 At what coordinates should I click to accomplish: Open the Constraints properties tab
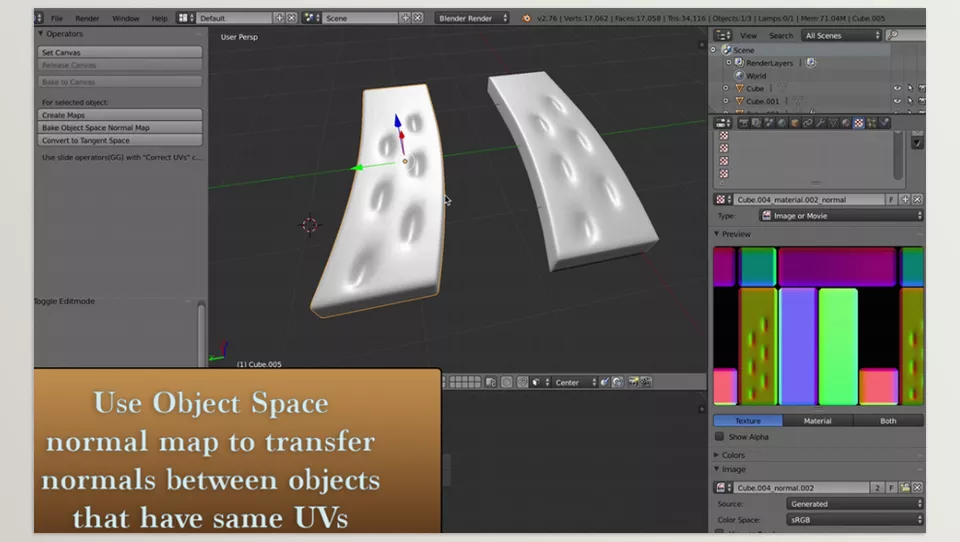(808, 123)
